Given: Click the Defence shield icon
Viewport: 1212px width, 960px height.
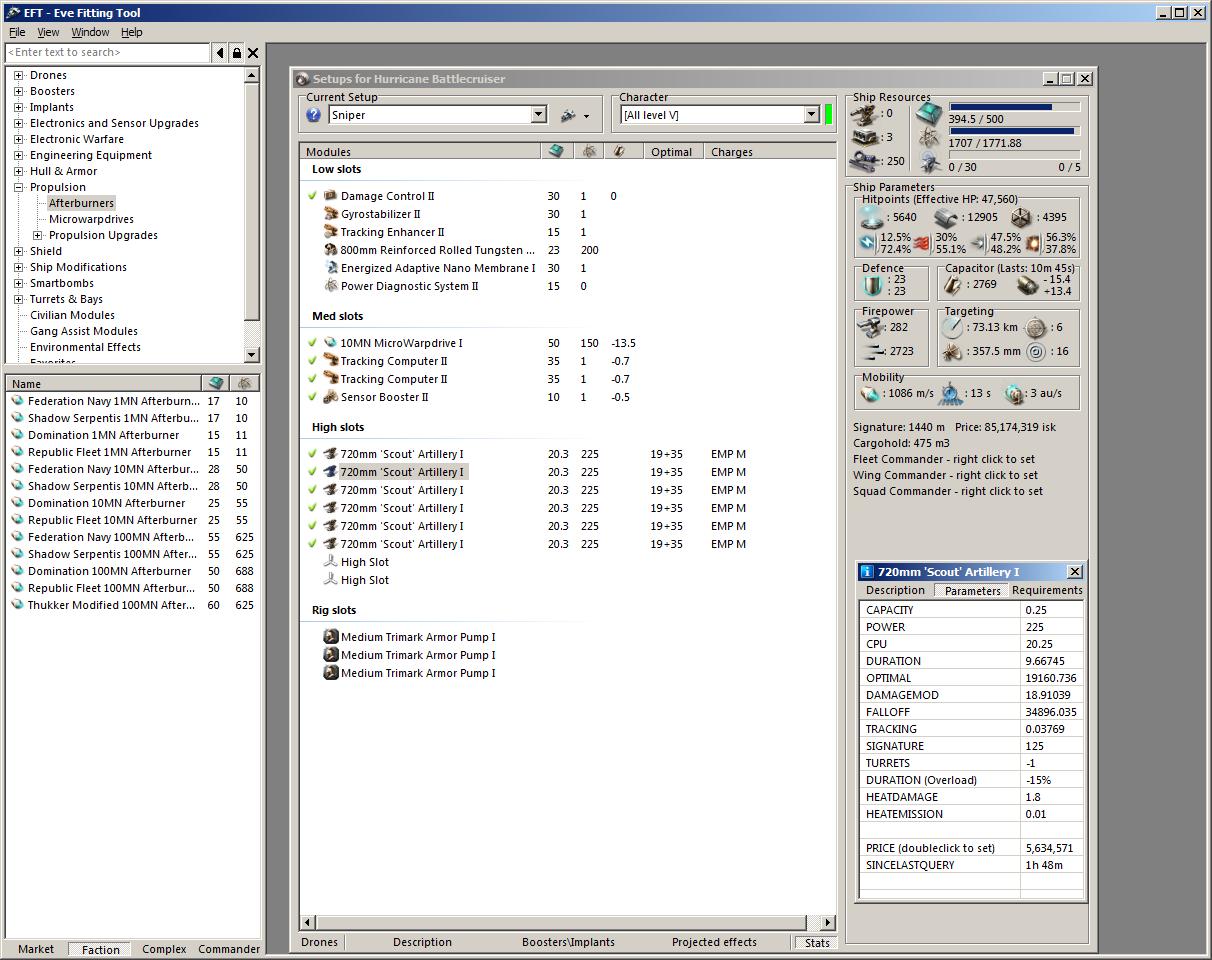Looking at the screenshot, I should point(874,286).
